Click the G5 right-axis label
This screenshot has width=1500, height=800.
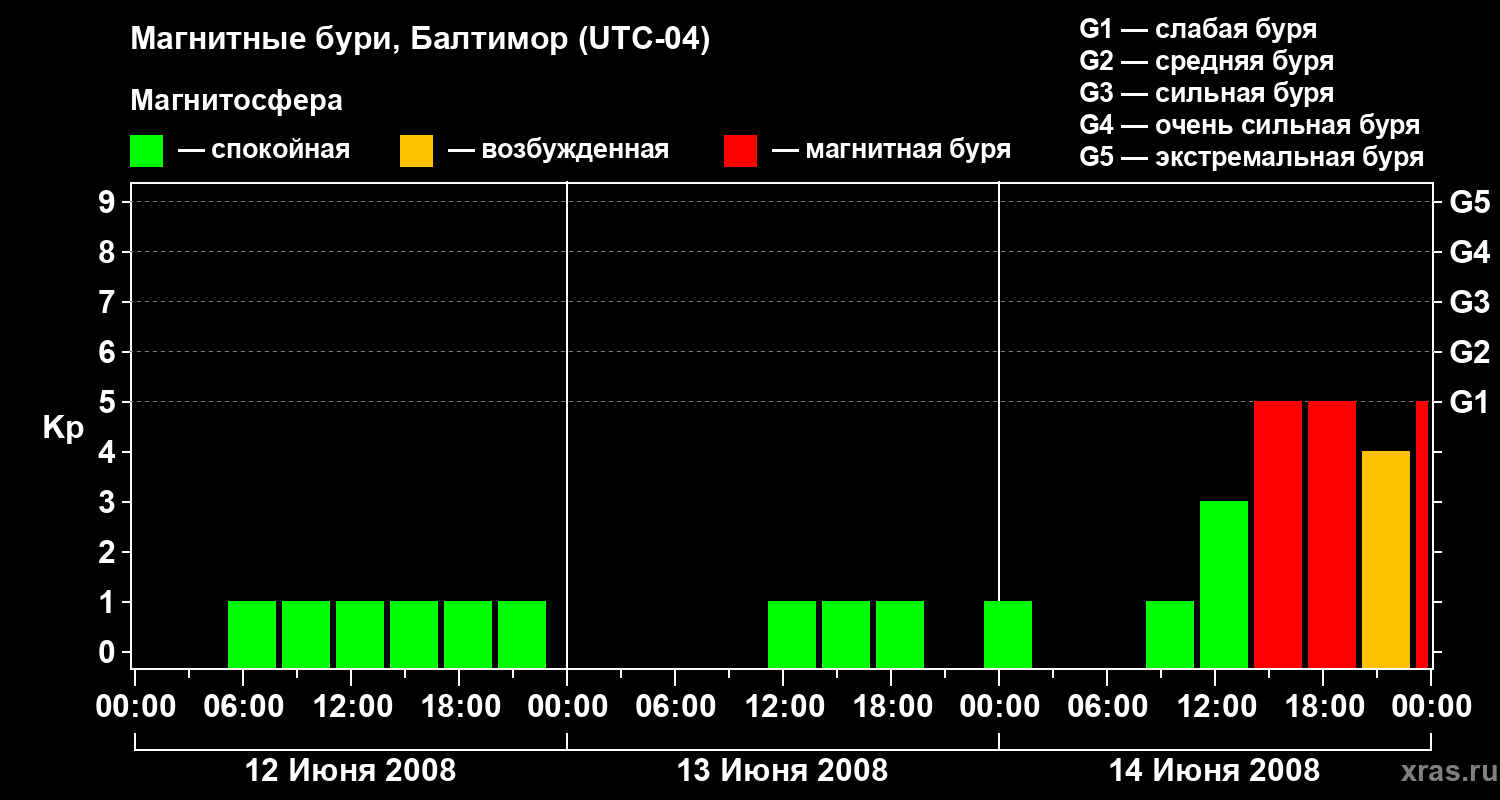pyautogui.click(x=1469, y=202)
